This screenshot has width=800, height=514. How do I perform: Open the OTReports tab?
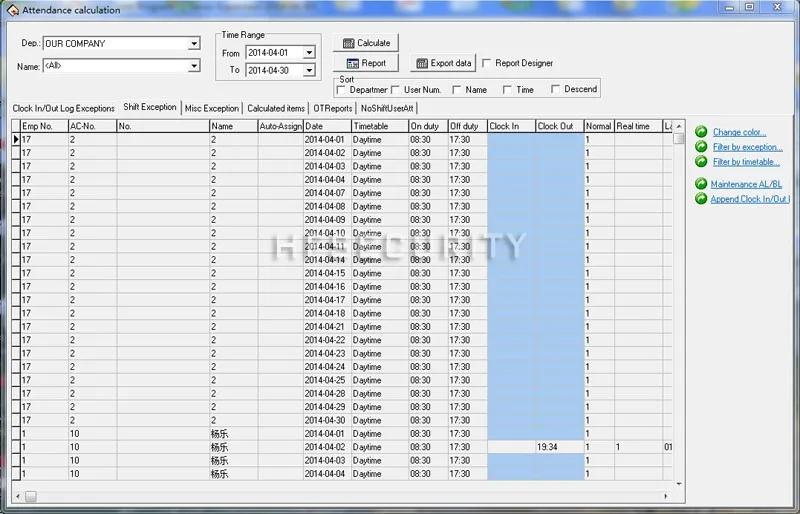pyautogui.click(x=333, y=108)
